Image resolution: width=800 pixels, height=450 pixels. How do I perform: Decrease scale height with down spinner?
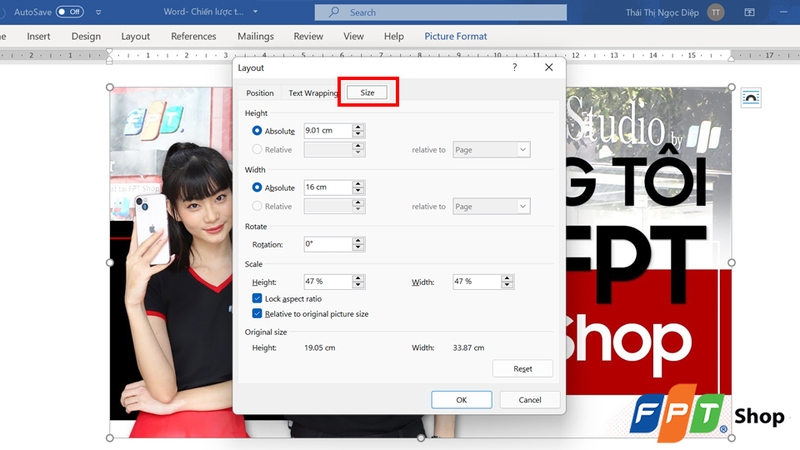(x=358, y=285)
